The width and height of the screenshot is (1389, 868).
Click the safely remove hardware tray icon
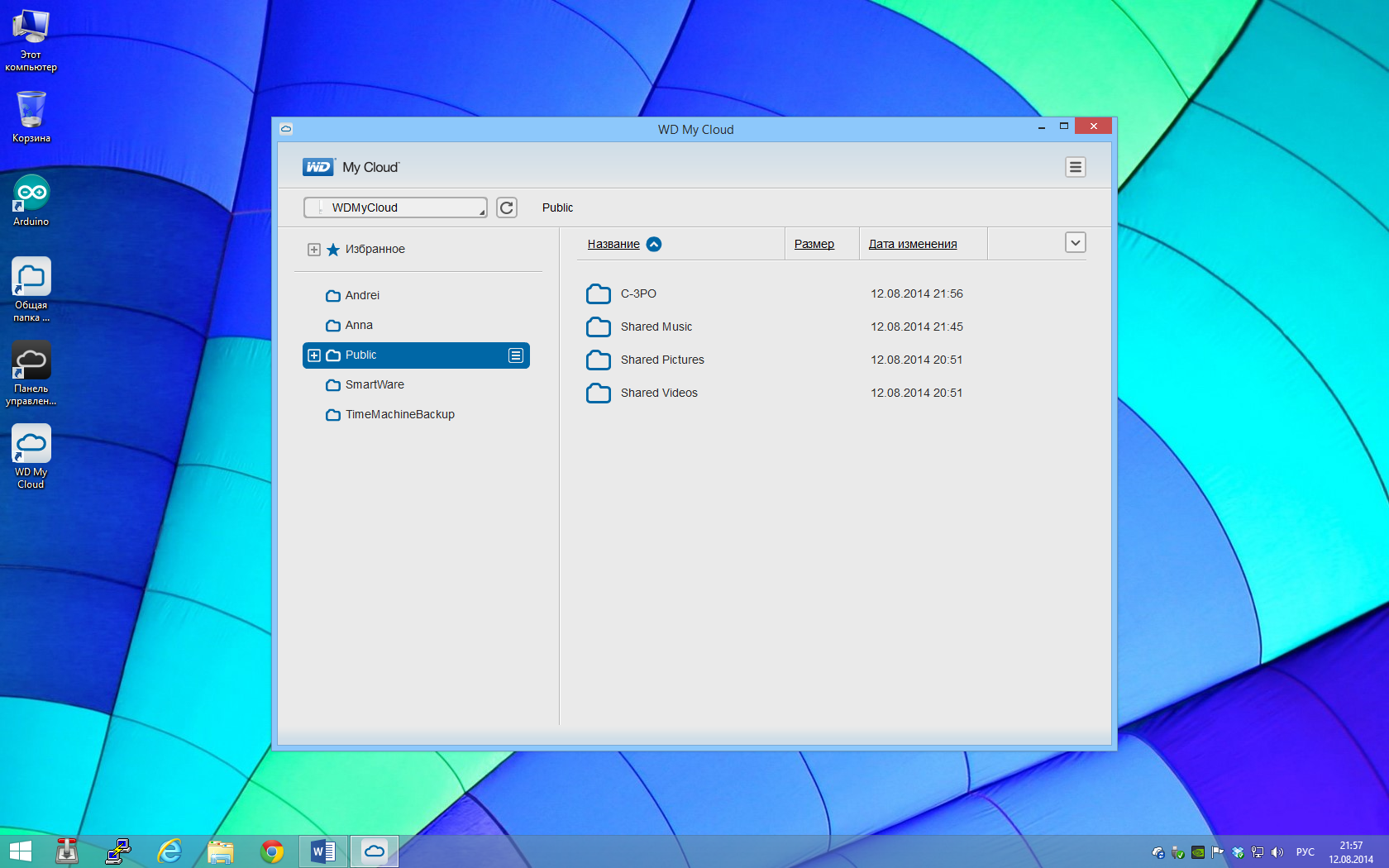[x=1178, y=852]
